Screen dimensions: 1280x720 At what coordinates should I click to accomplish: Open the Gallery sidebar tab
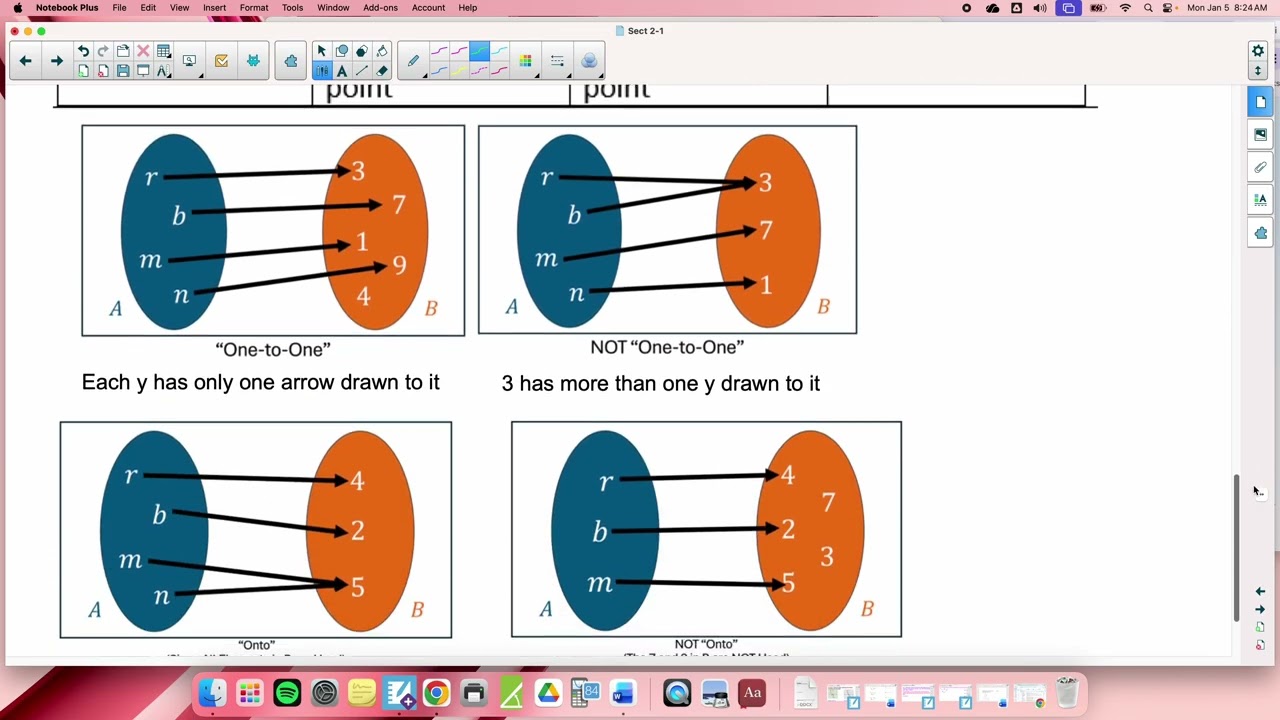click(1260, 135)
